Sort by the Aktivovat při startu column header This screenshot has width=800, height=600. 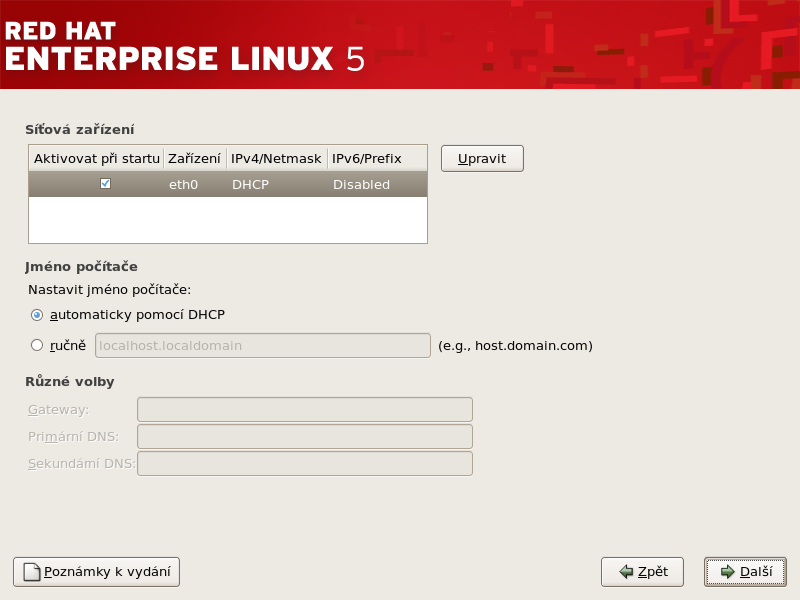click(x=96, y=158)
